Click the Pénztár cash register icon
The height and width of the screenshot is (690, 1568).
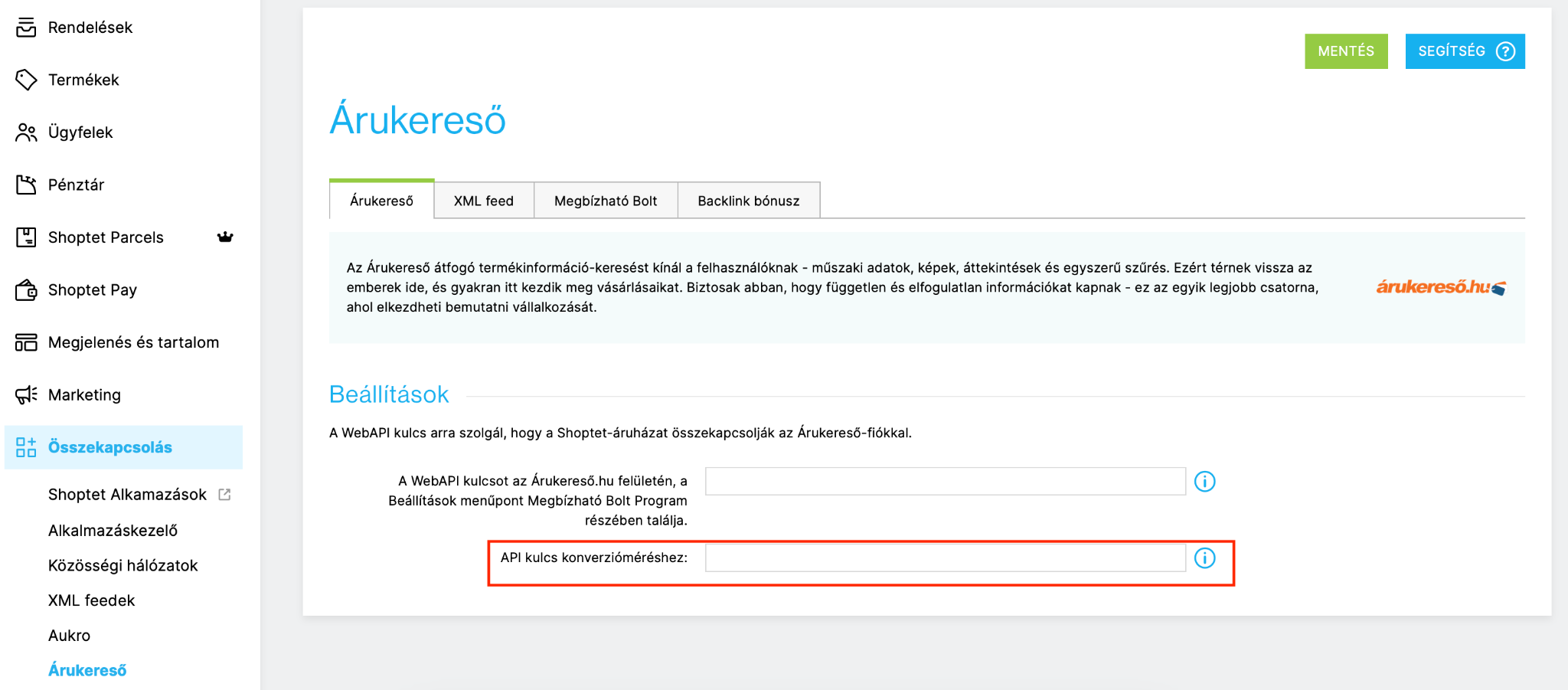click(x=26, y=185)
